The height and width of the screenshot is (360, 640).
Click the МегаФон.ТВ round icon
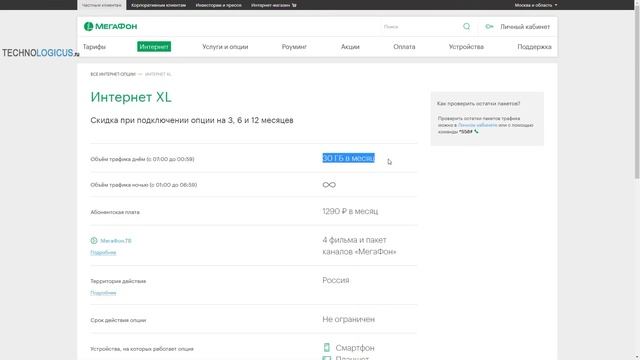(94, 241)
